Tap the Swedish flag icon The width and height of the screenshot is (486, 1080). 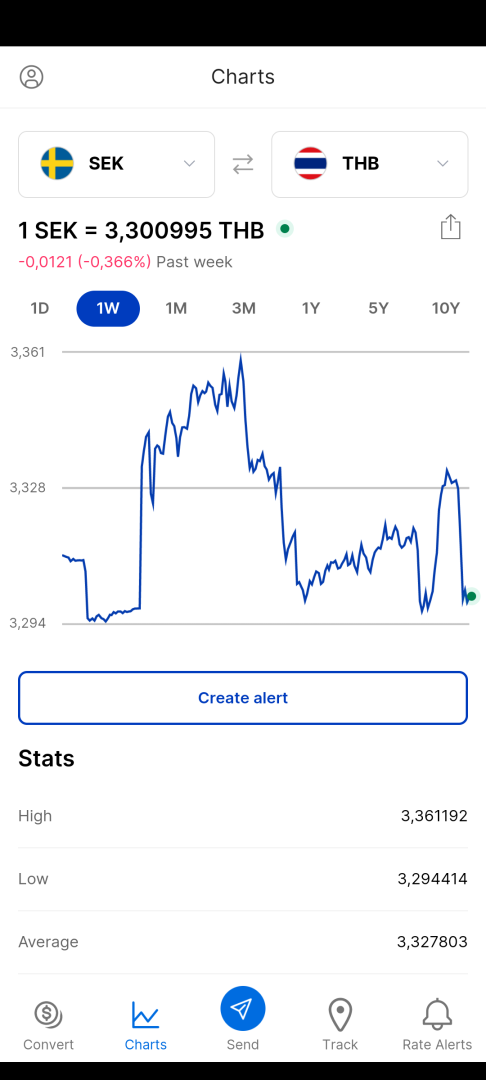pos(57,163)
